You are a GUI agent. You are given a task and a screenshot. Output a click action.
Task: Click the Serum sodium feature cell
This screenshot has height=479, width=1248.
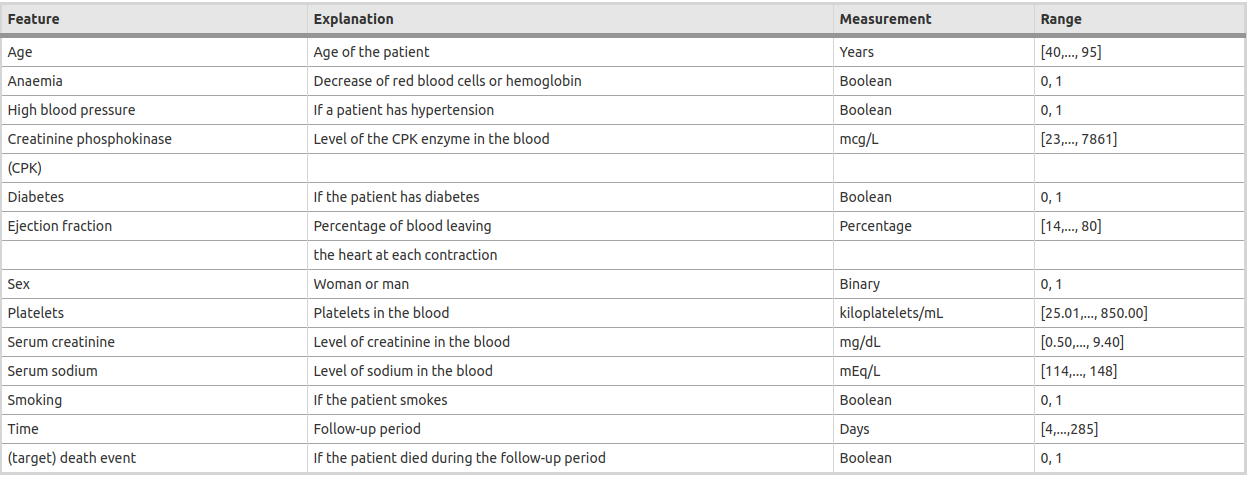click(52, 371)
